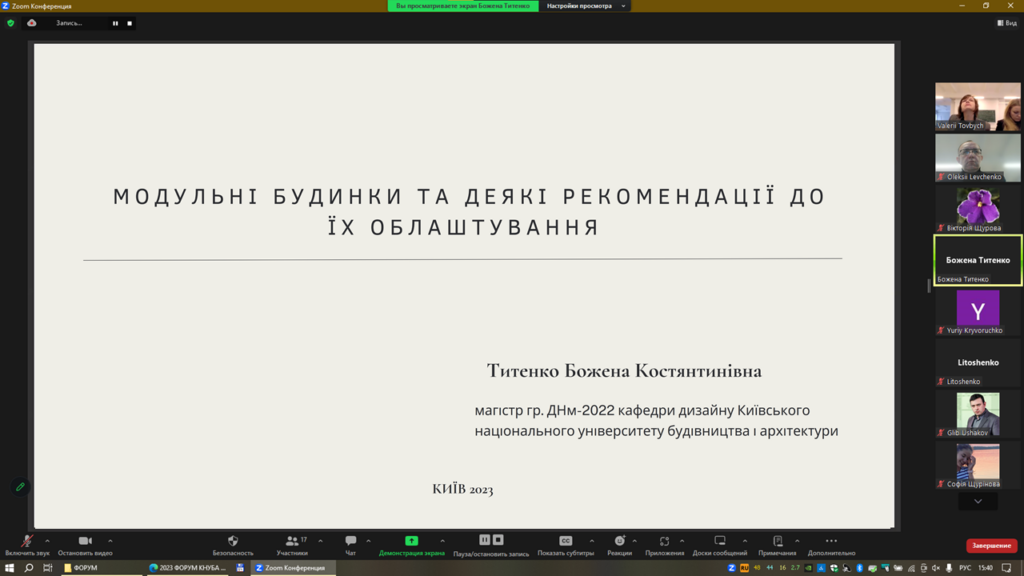Click the green Демонстрация экрана icon
Screen dimensions: 1024x576
click(411, 541)
